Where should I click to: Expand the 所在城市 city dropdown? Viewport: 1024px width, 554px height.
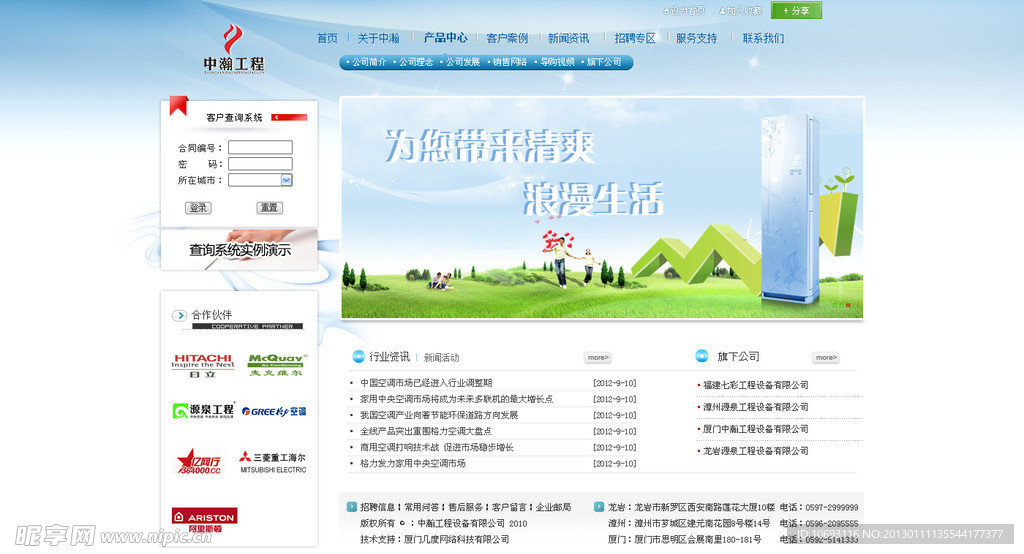point(286,180)
